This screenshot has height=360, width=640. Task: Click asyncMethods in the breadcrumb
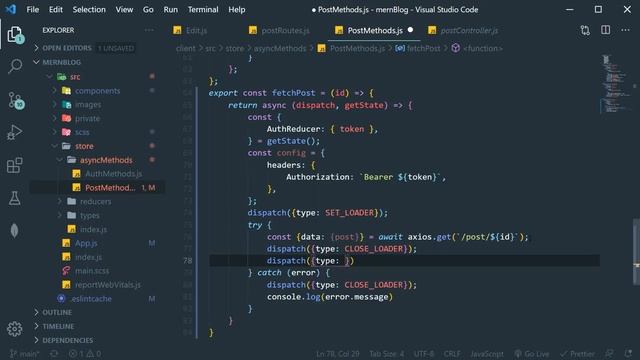(280, 49)
